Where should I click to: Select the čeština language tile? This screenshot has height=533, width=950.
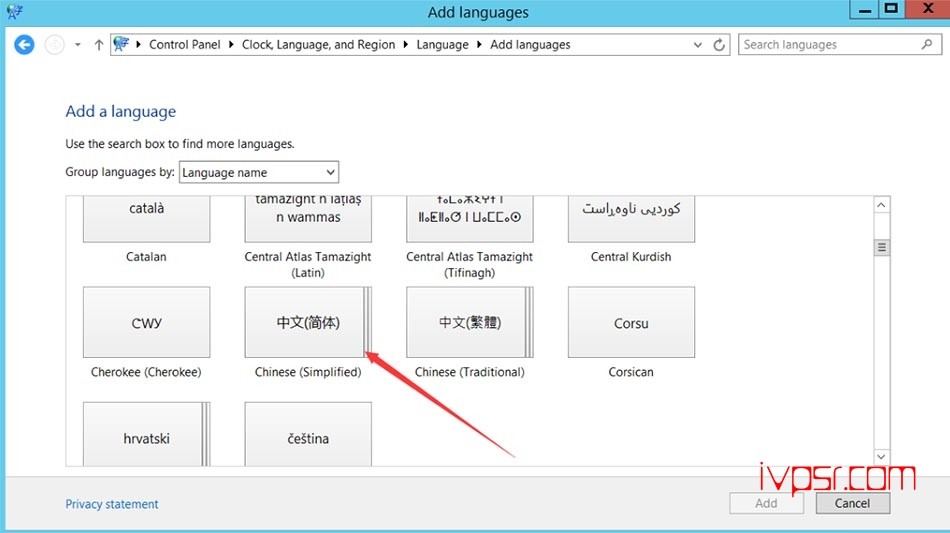[x=308, y=434]
